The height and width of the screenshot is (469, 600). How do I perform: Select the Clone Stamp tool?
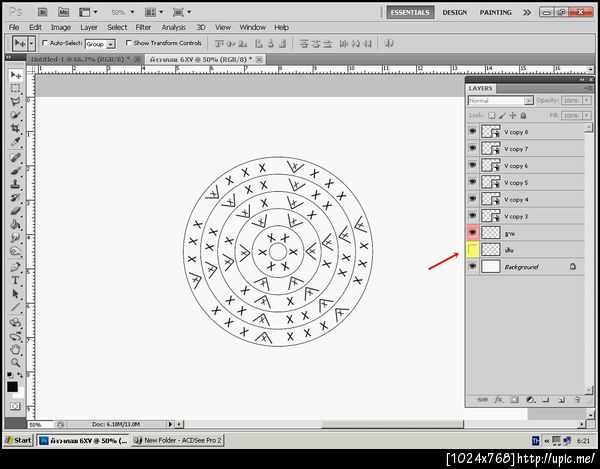[15, 184]
